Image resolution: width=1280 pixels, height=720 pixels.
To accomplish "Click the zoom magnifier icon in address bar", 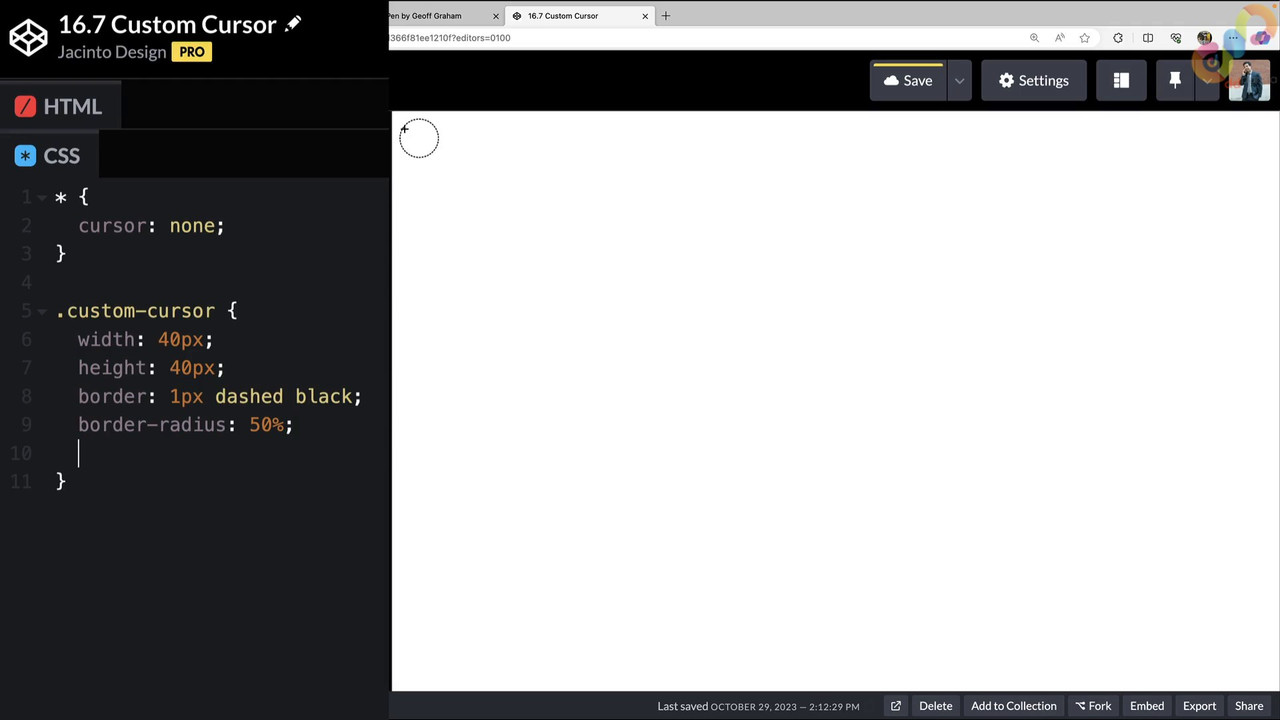I will pyautogui.click(x=1034, y=38).
